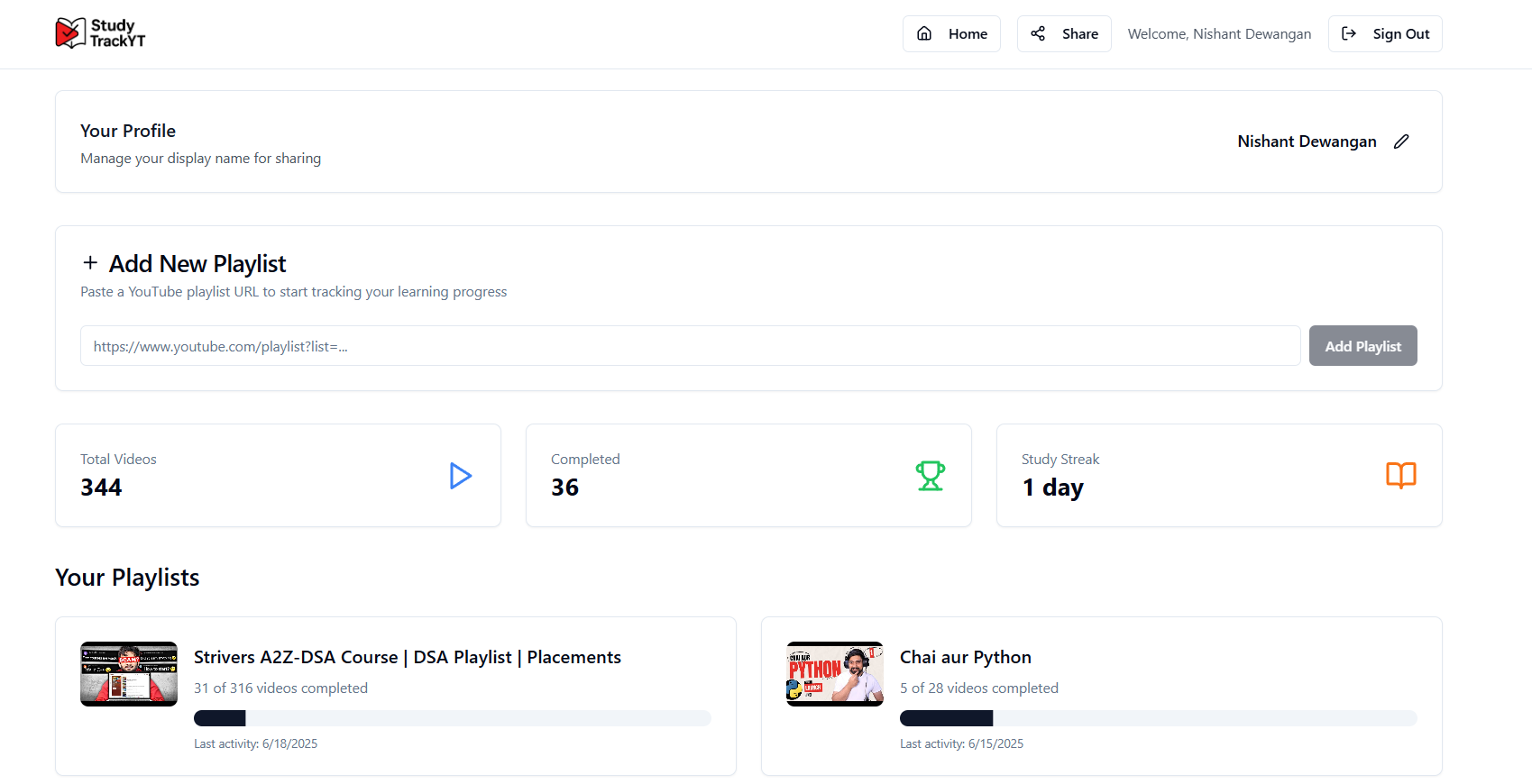Open Strivers A2Z-DSA Course playlist title

pyautogui.click(x=408, y=657)
